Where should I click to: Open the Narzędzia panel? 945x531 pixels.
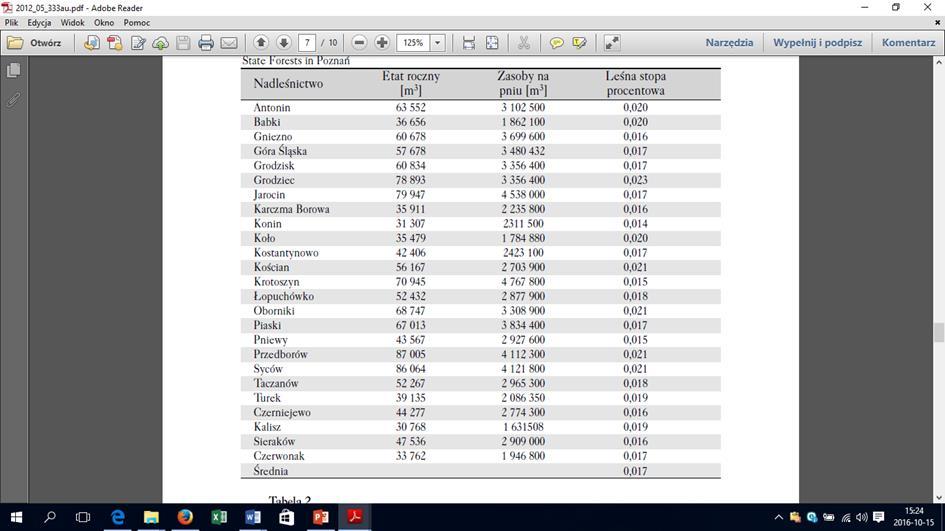pyautogui.click(x=729, y=43)
